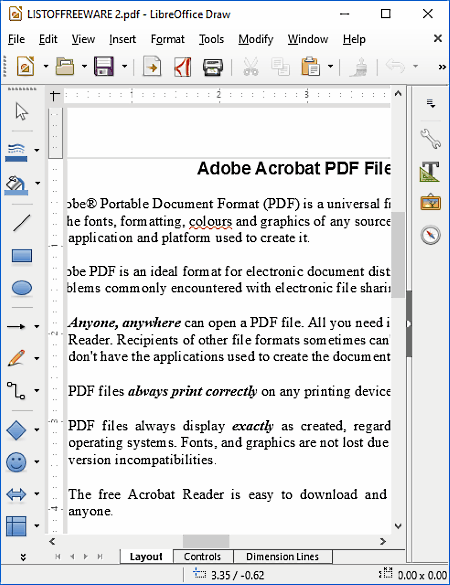
Task: Switch to the Controls layer tab
Action: tap(203, 557)
